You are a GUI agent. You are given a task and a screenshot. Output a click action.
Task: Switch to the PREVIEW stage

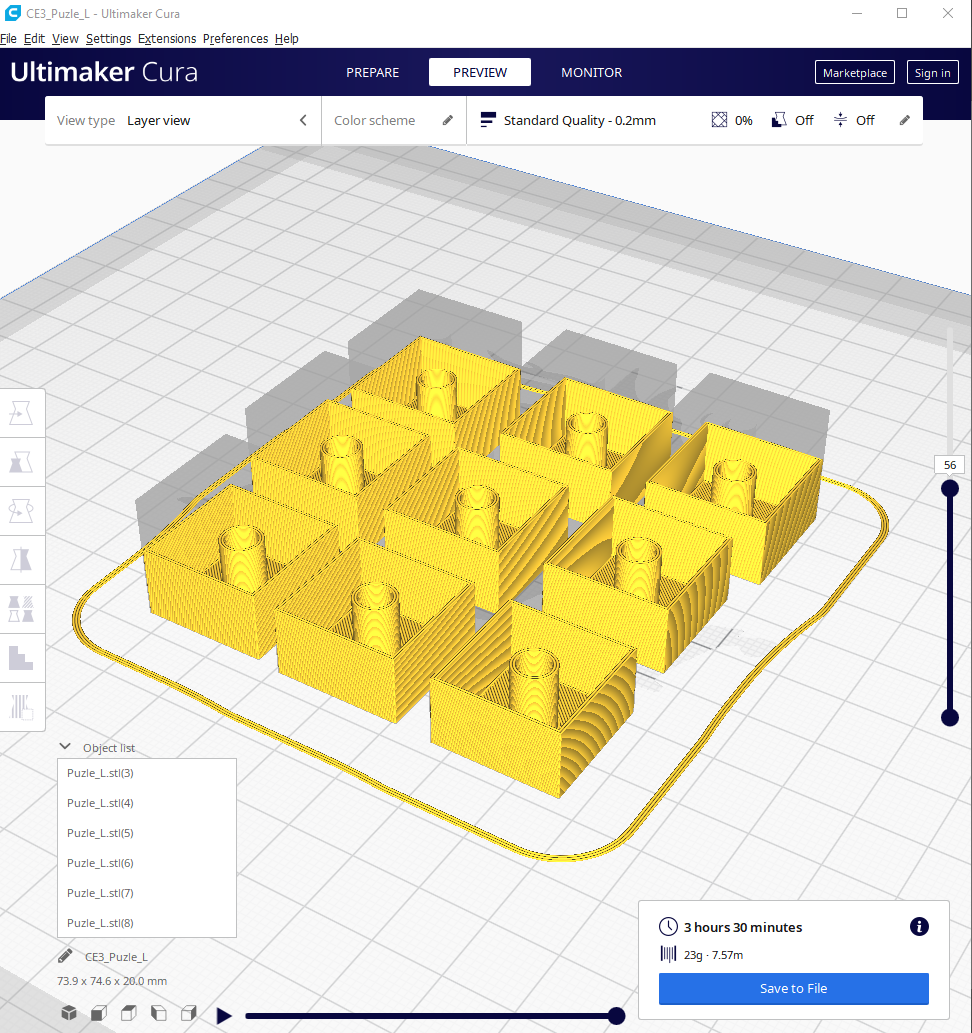tap(480, 72)
